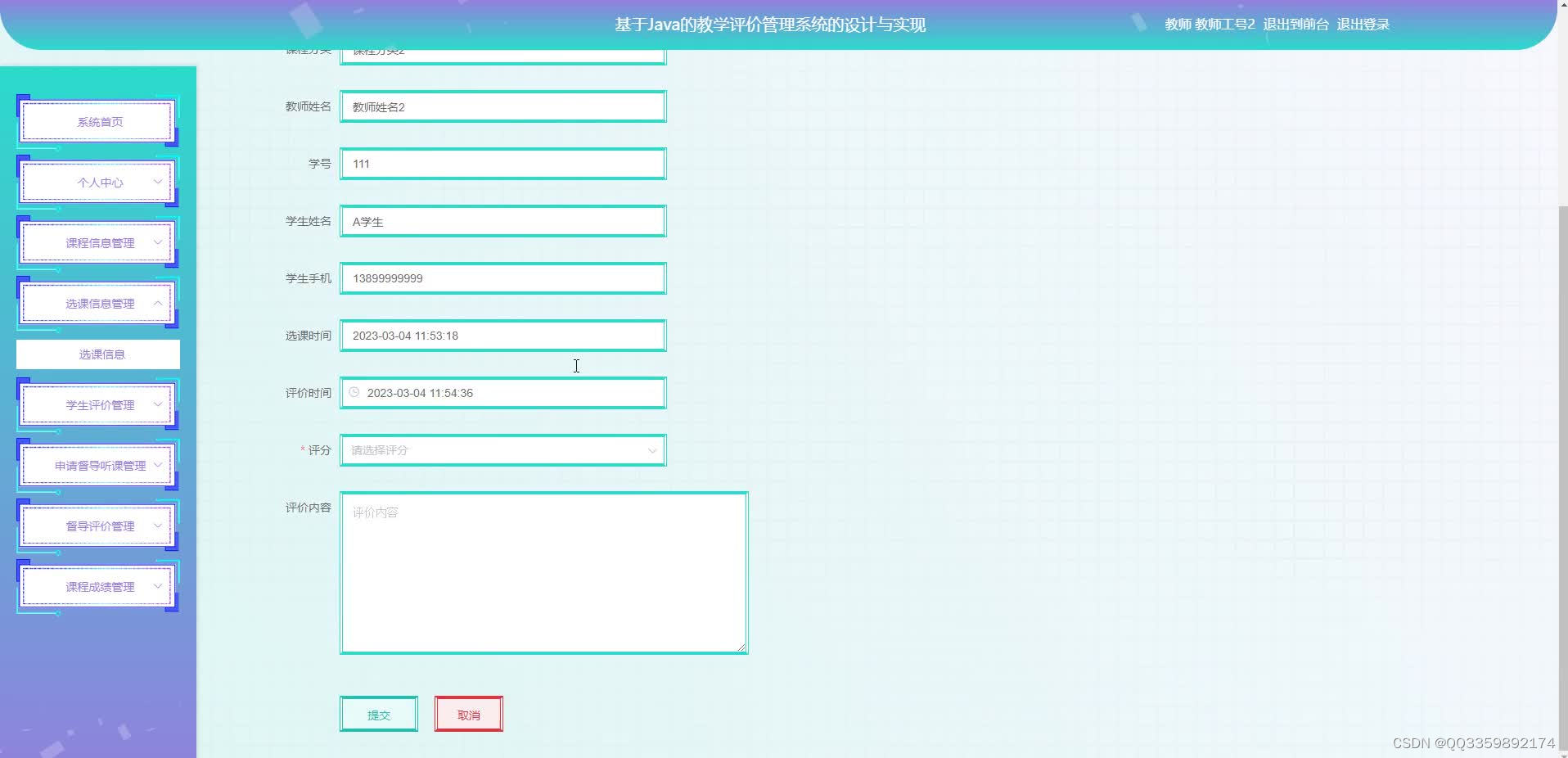
Task: Focus the 学生姓名 field with A学生
Action: 503,221
